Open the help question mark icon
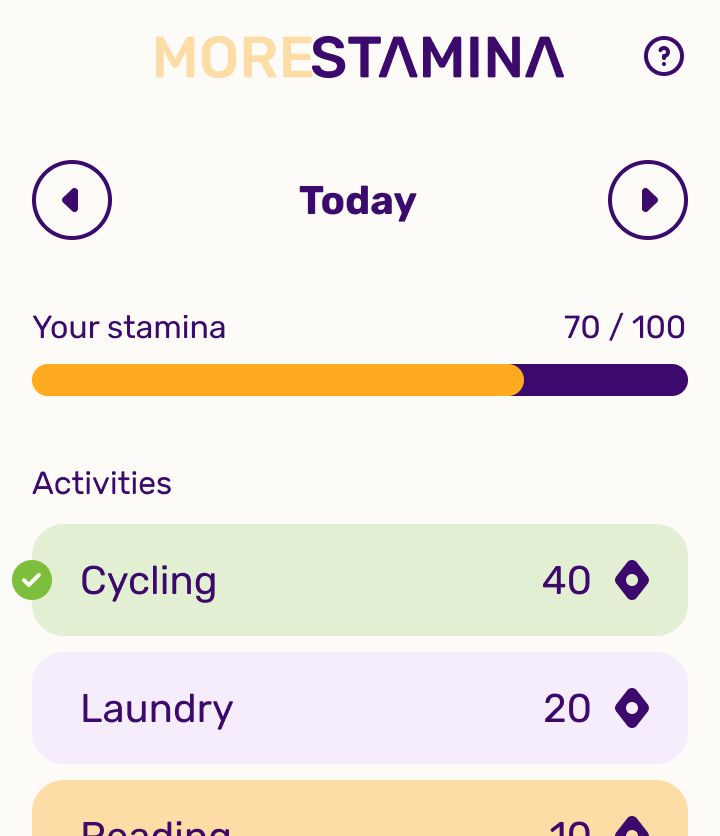720x836 pixels. [x=664, y=57]
